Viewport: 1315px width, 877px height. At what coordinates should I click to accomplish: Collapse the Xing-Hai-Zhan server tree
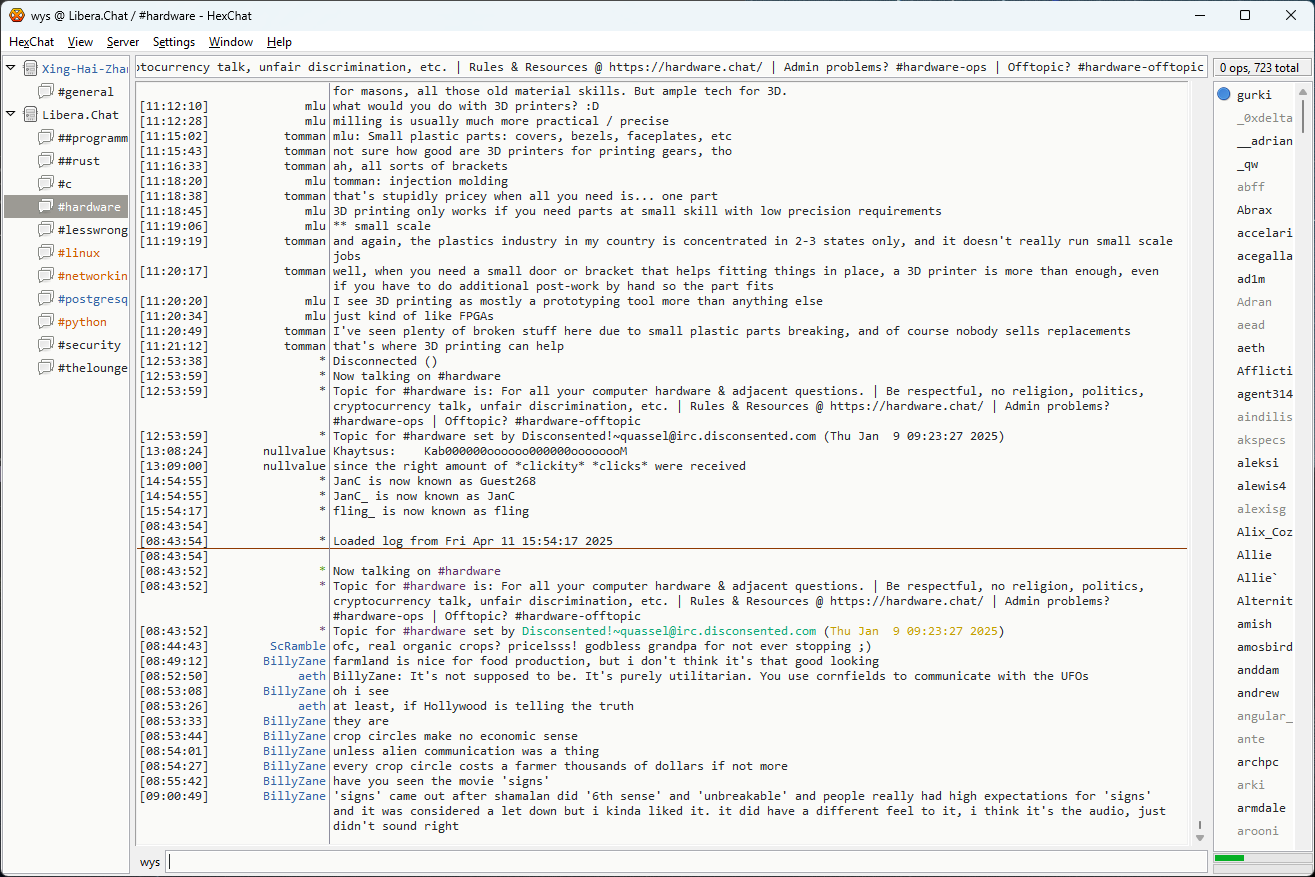click(x=11, y=68)
